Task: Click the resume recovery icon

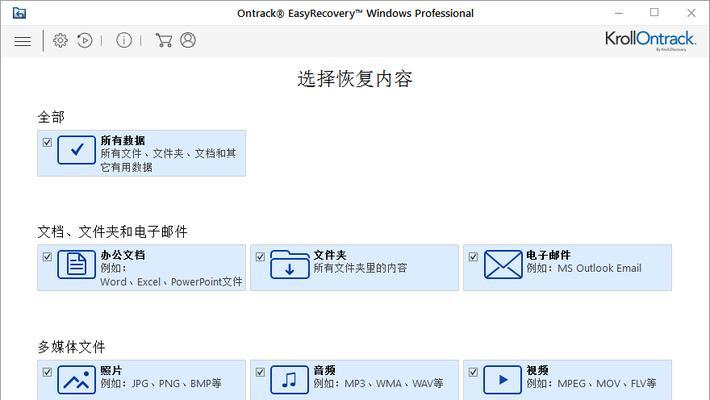Action: pos(85,40)
